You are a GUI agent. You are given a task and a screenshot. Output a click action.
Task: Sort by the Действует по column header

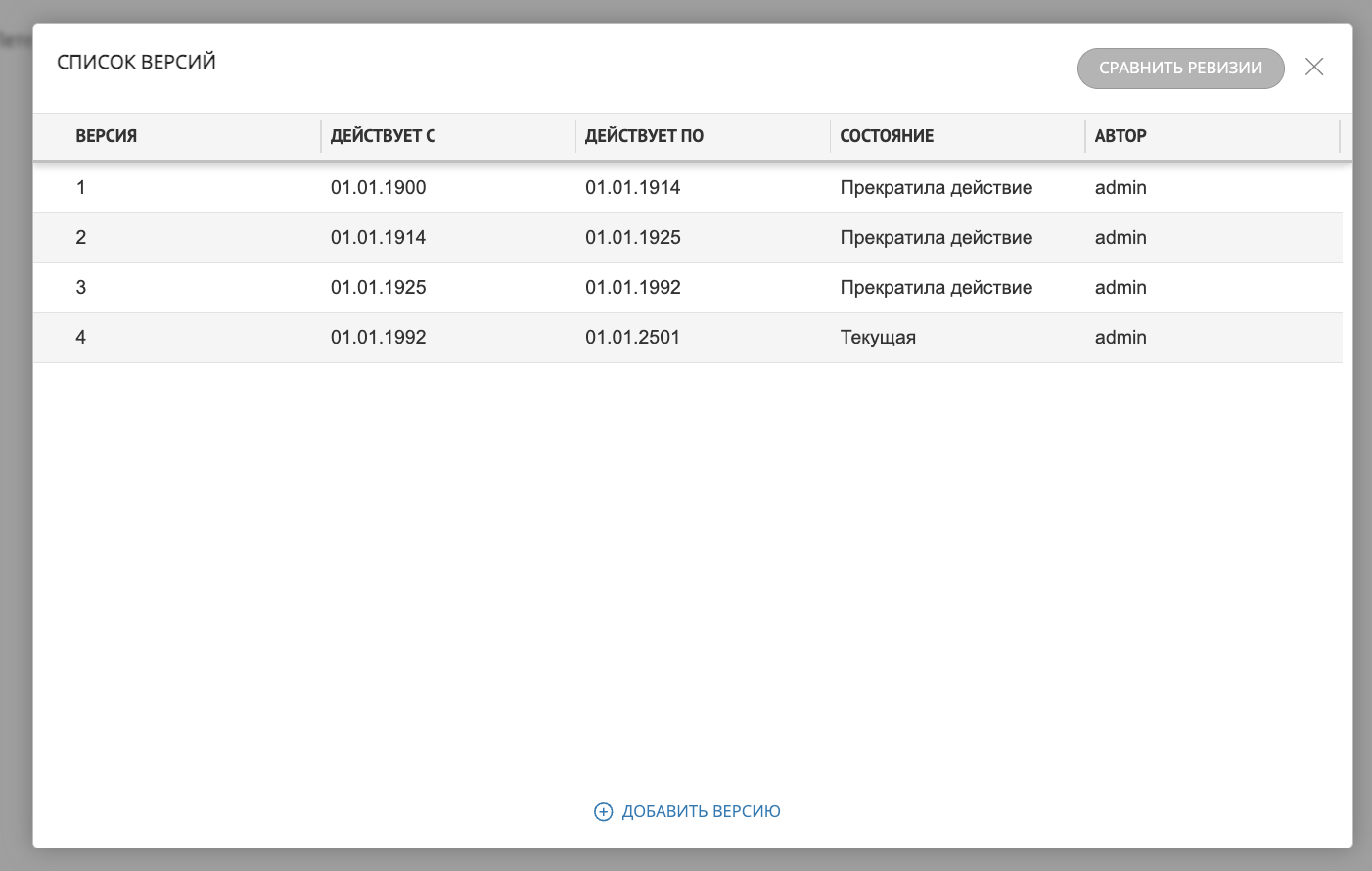pyautogui.click(x=644, y=136)
